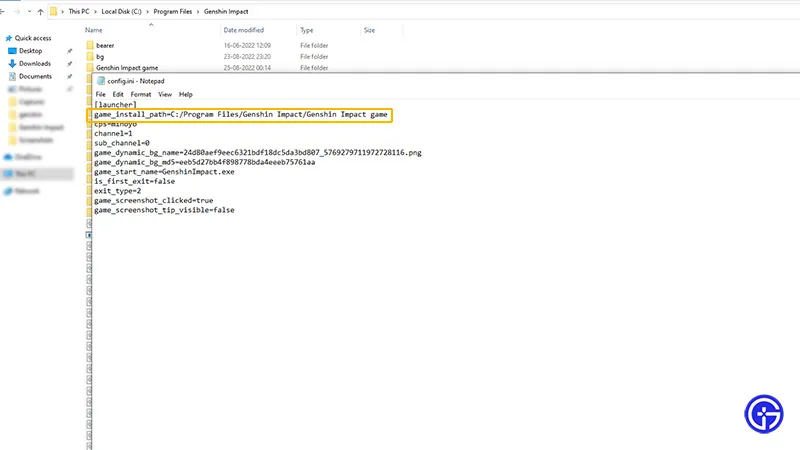Click the game_dynamic_bg_md5 line
This screenshot has height=450, width=800.
(205, 162)
